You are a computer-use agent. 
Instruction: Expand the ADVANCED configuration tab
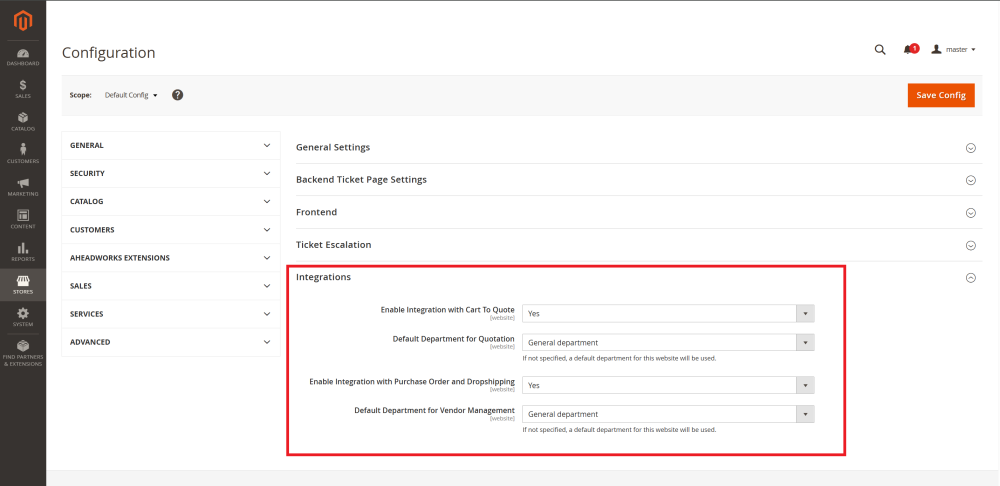[170, 342]
